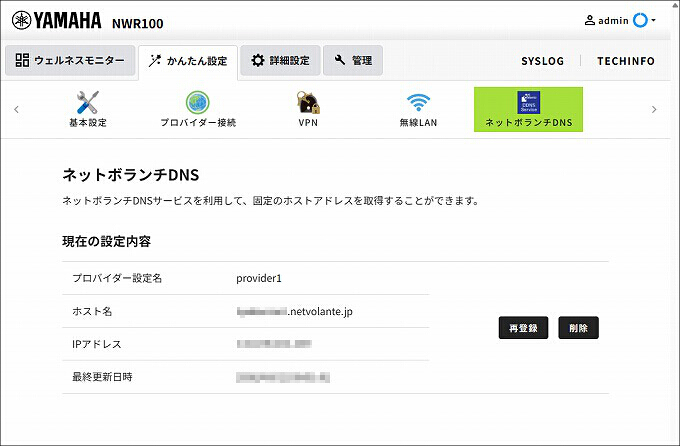
Task: Choose the 無線LAN wifi icon
Action: click(x=418, y=102)
